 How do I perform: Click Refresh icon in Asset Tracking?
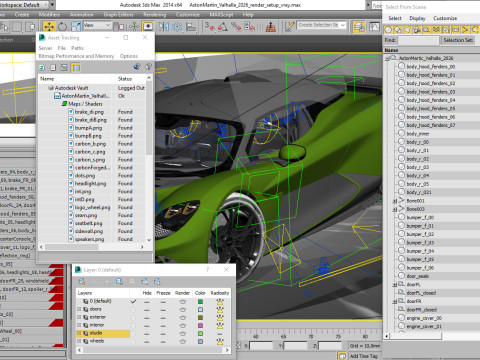pos(42,67)
